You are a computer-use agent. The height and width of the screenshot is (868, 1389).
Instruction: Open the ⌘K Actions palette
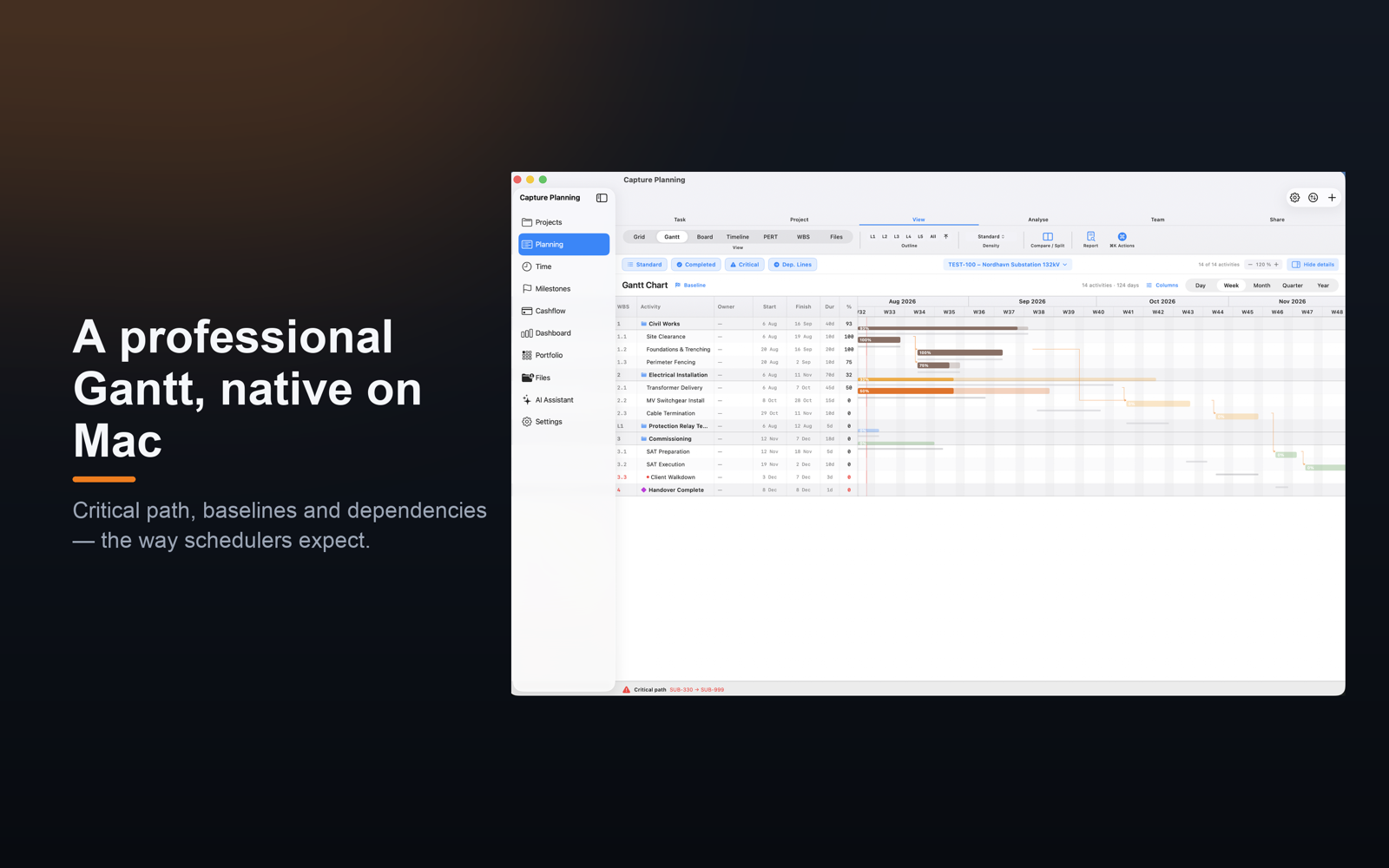tap(1122, 240)
